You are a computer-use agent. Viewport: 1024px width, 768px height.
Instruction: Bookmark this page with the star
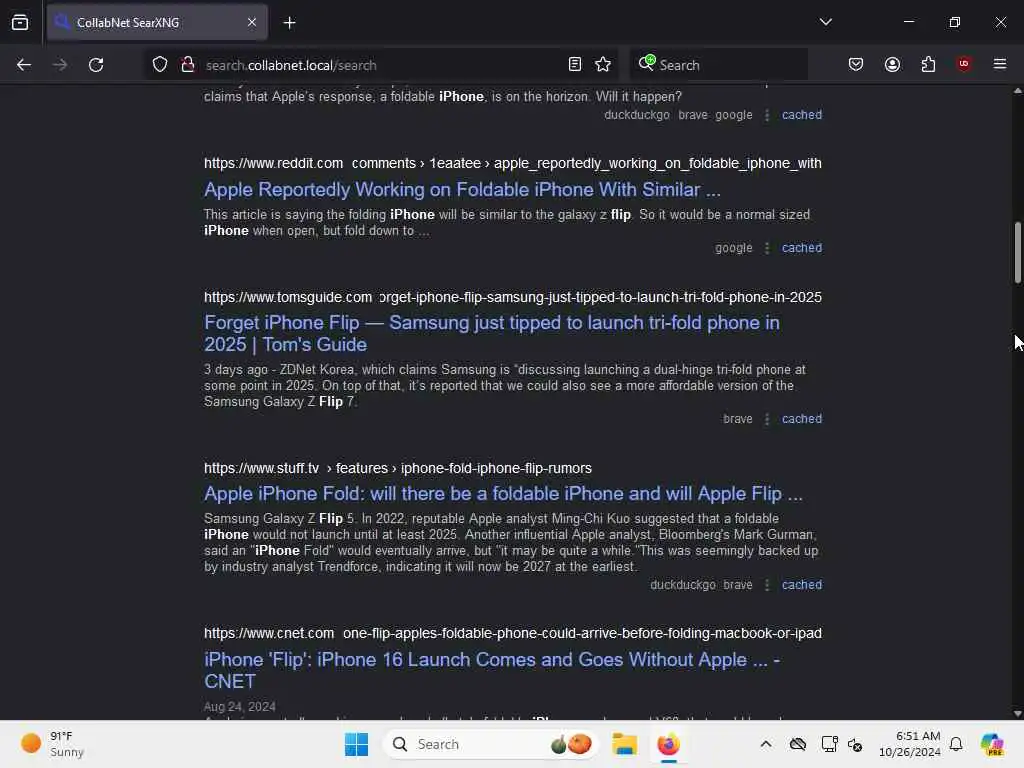tap(603, 64)
